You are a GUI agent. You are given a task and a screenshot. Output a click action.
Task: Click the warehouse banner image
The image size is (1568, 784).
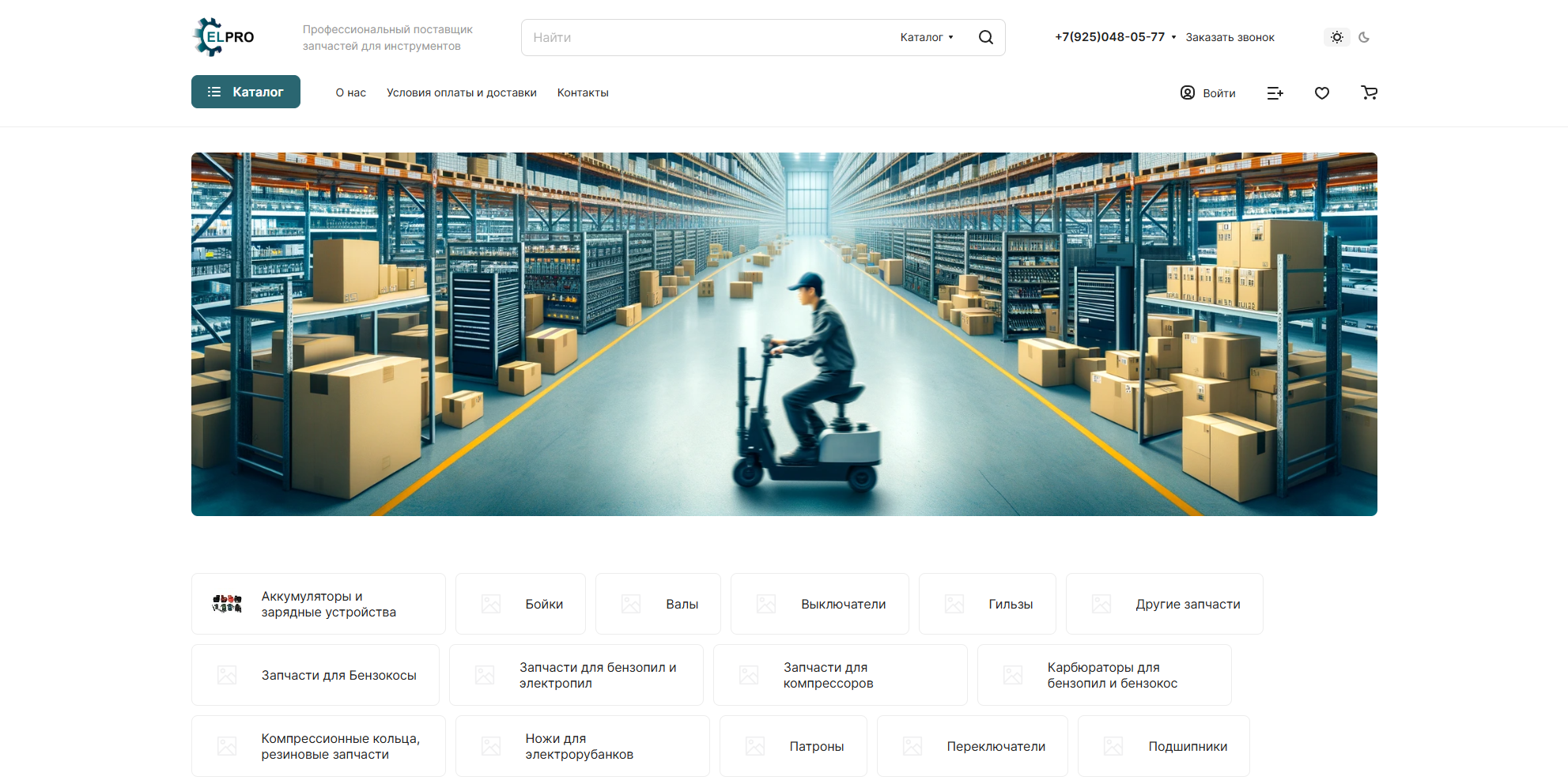point(784,334)
